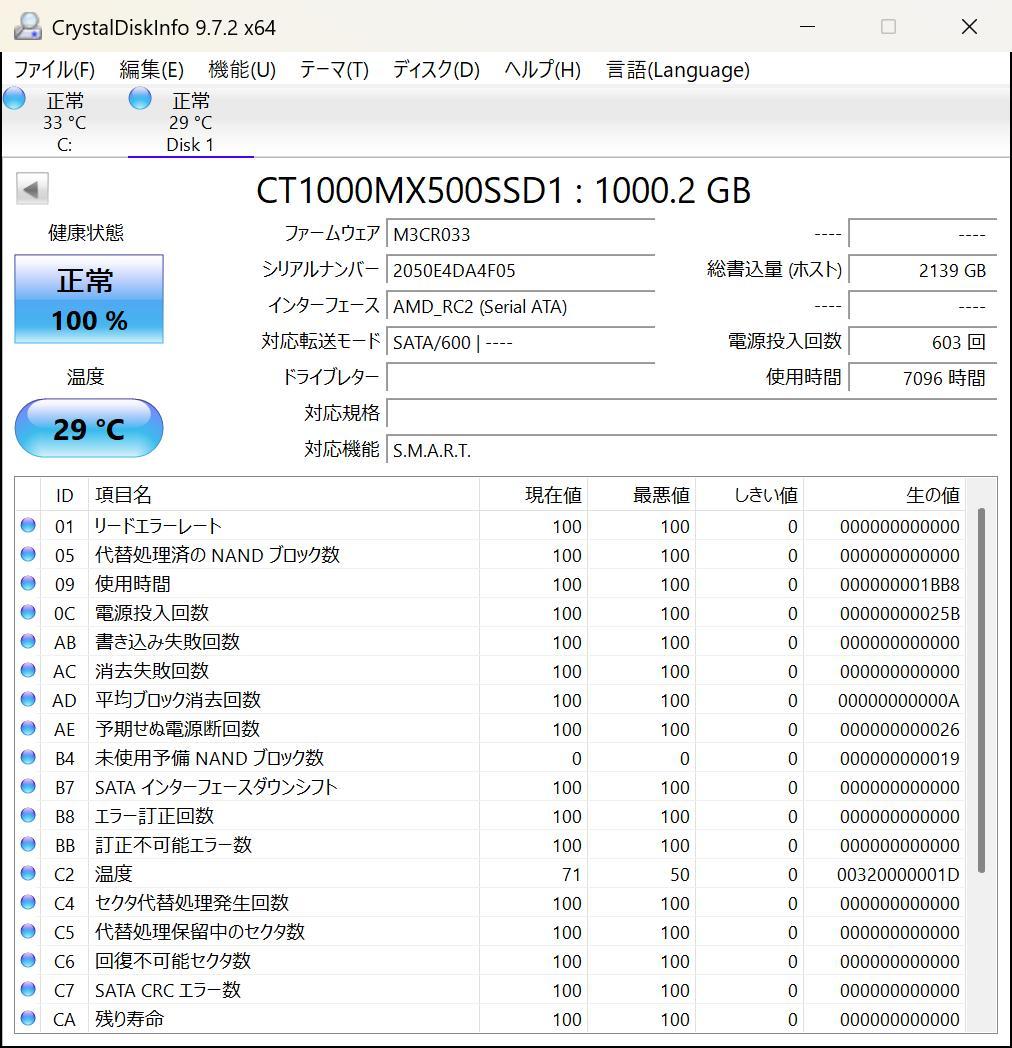Click the blue indicator beside 使用時間

(x=27, y=584)
